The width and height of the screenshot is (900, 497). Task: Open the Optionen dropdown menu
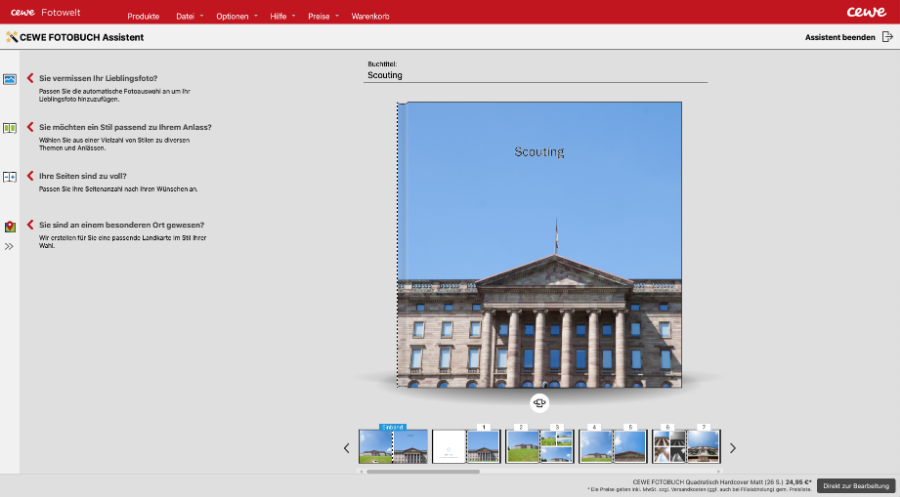(233, 17)
